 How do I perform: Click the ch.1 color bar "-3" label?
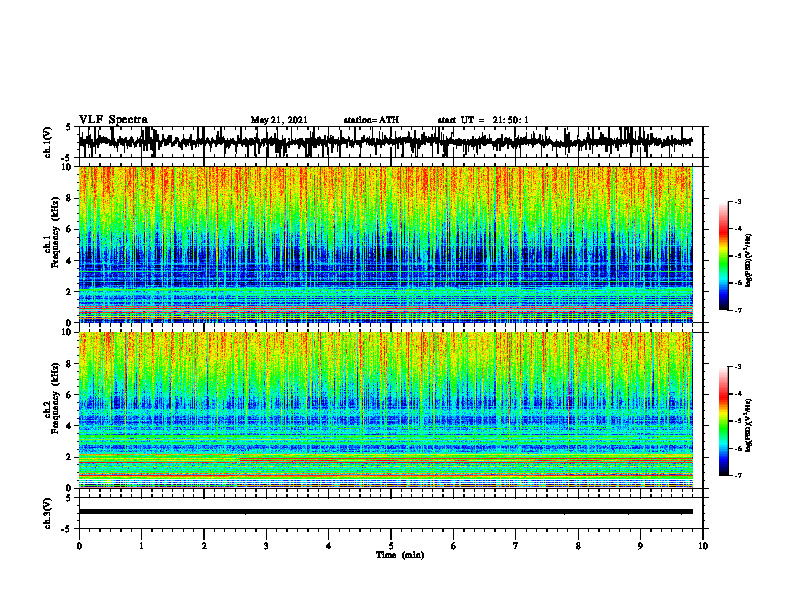click(738, 201)
